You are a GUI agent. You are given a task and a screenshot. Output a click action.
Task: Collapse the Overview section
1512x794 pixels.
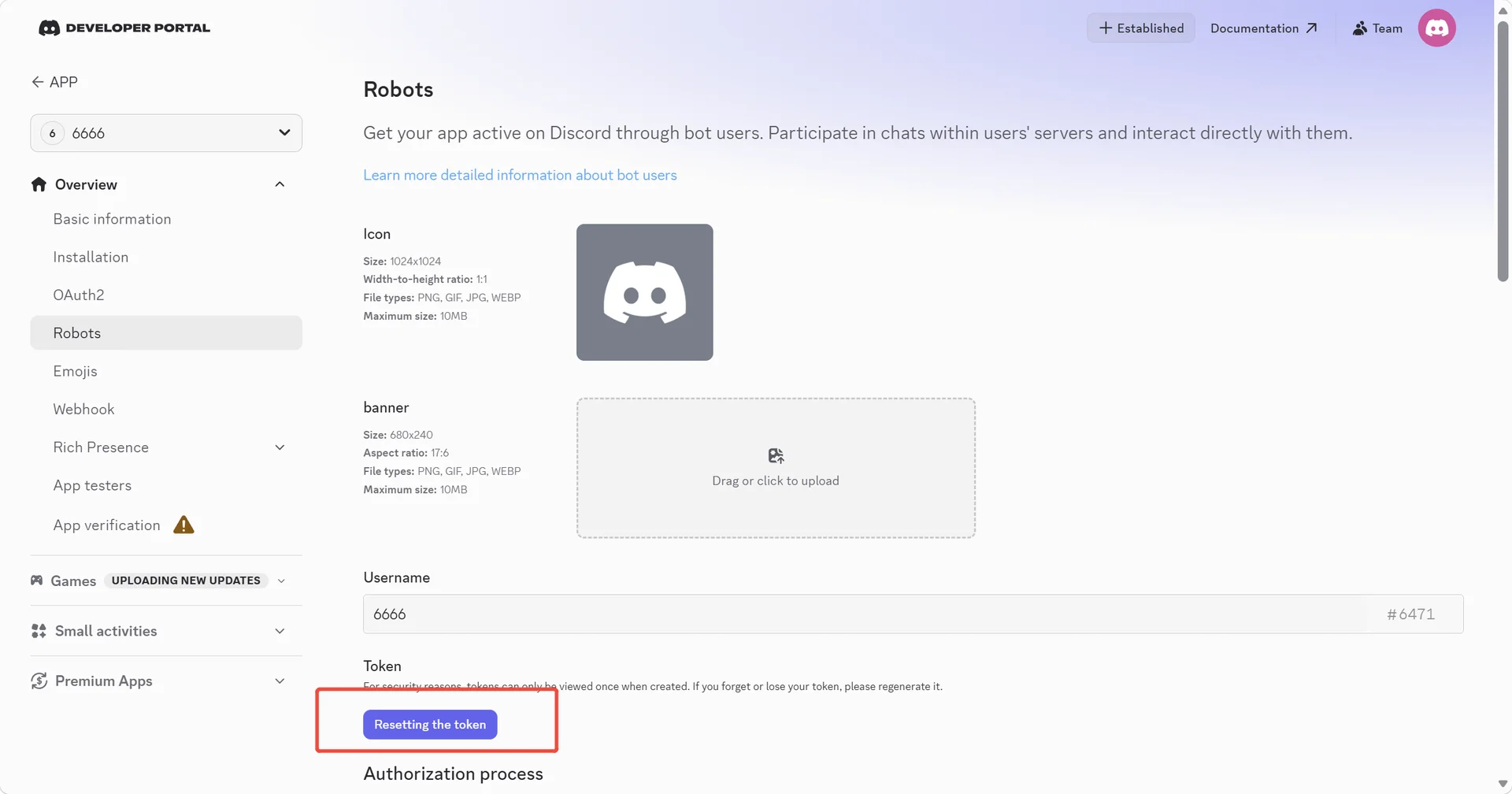coord(280,184)
